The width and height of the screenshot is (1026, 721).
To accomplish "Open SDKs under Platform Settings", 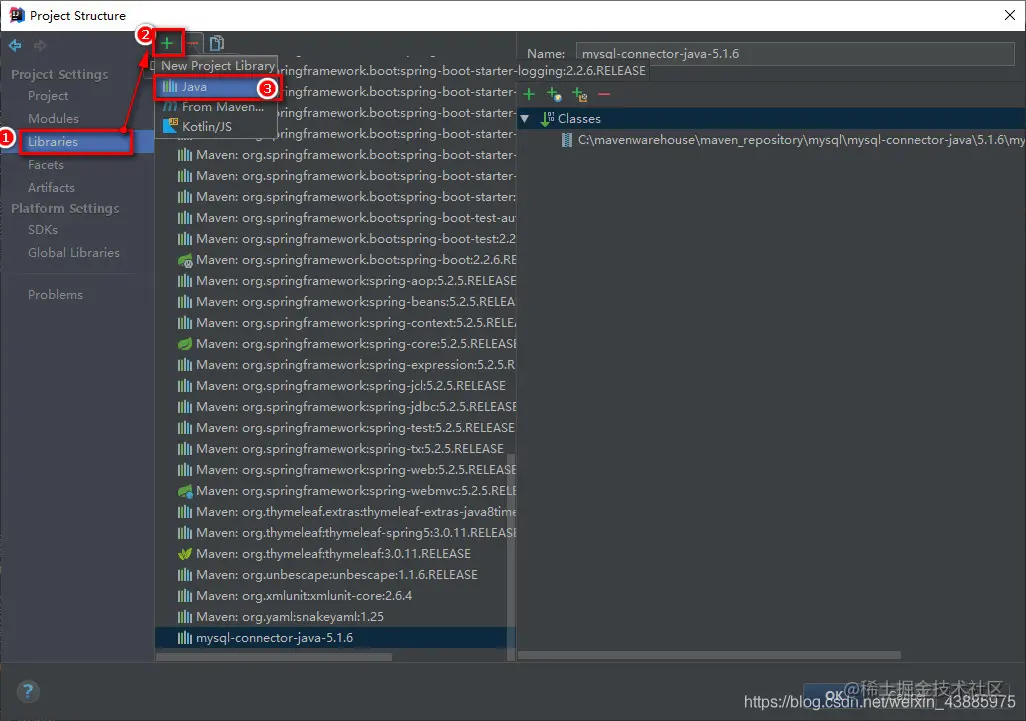I will pyautogui.click(x=43, y=230).
